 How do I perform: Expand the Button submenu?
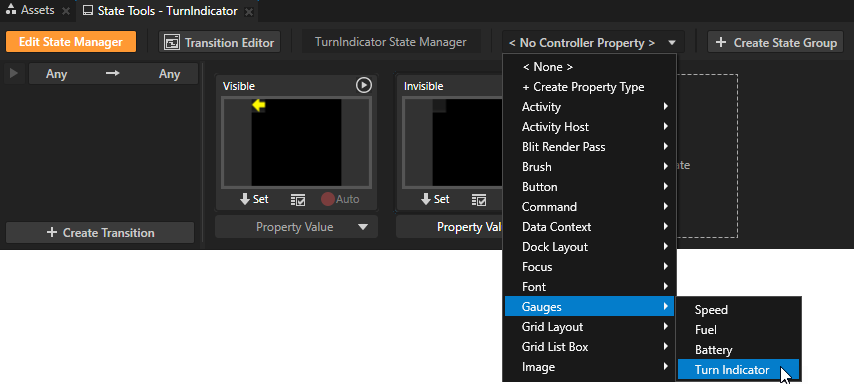click(x=589, y=187)
